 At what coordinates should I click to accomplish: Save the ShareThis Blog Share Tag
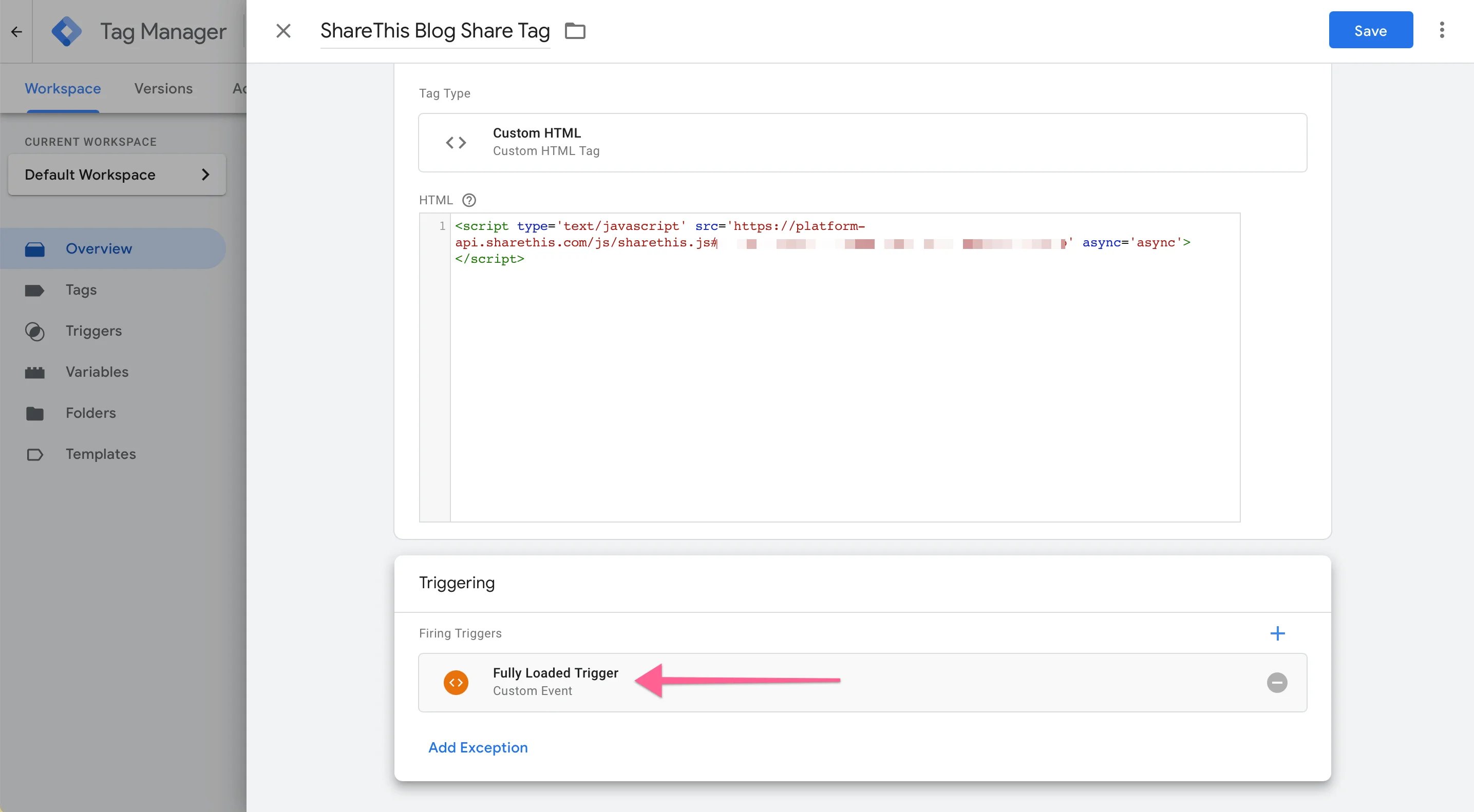pyautogui.click(x=1370, y=30)
